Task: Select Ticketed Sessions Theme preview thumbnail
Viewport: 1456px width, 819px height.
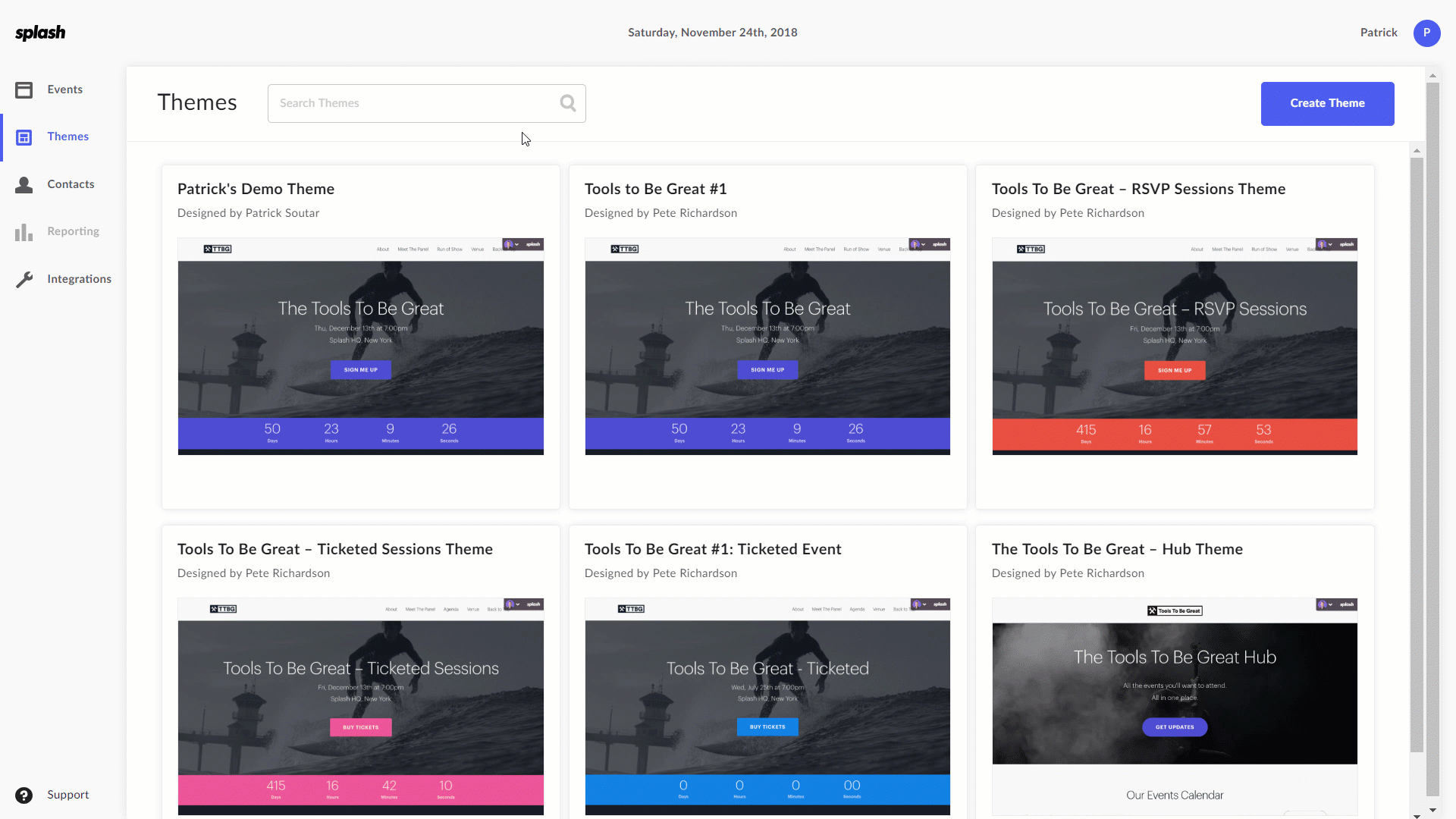Action: [360, 707]
